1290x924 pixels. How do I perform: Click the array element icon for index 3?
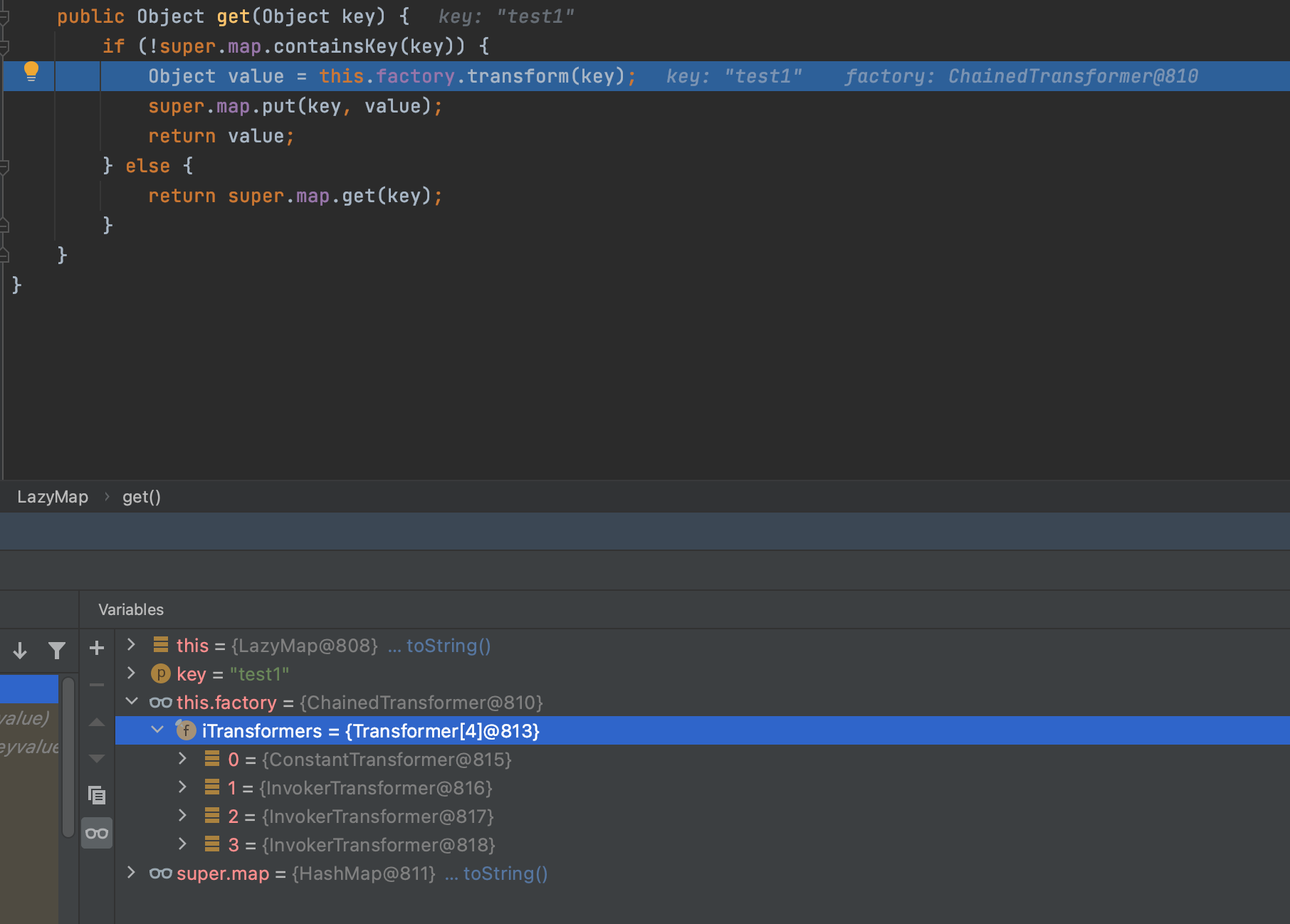212,844
